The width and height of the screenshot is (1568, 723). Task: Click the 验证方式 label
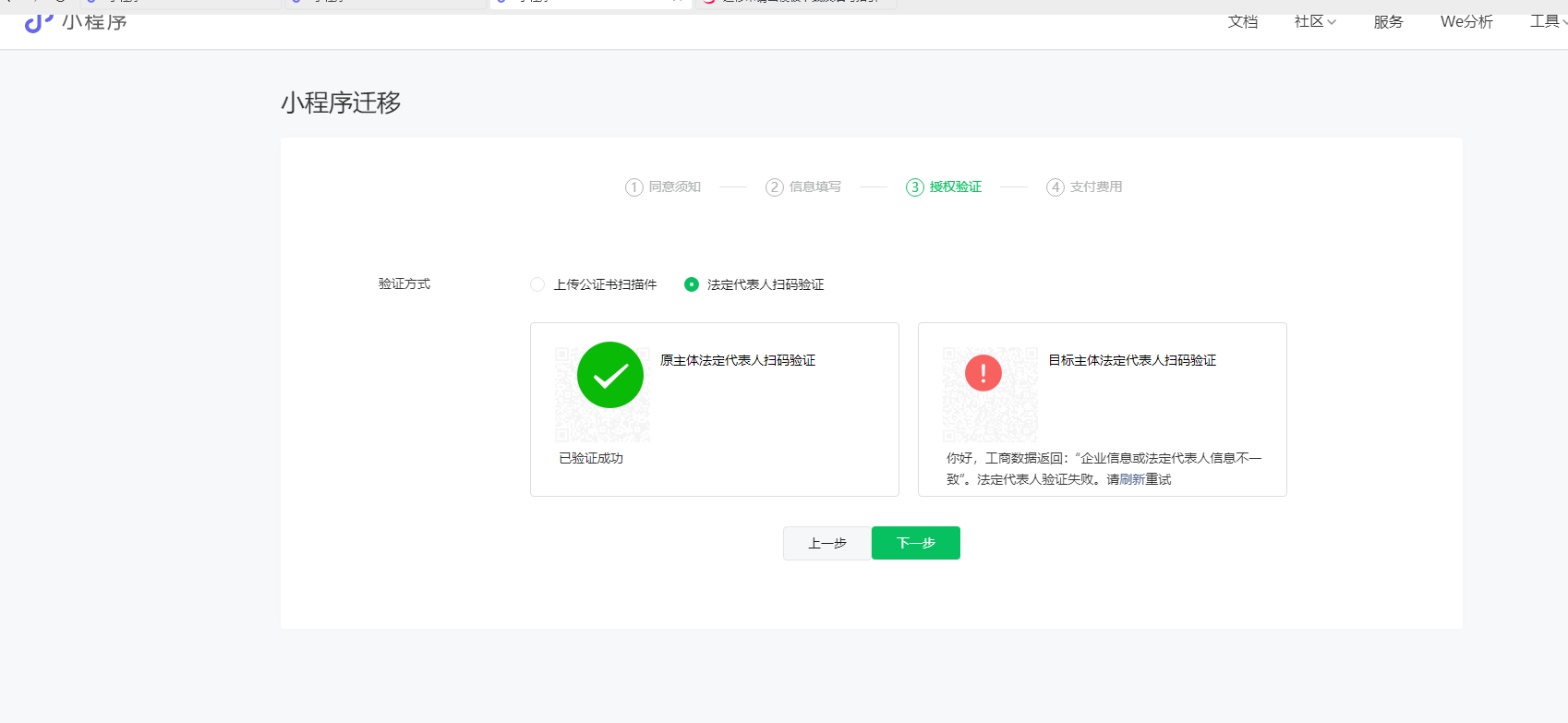pyautogui.click(x=404, y=283)
